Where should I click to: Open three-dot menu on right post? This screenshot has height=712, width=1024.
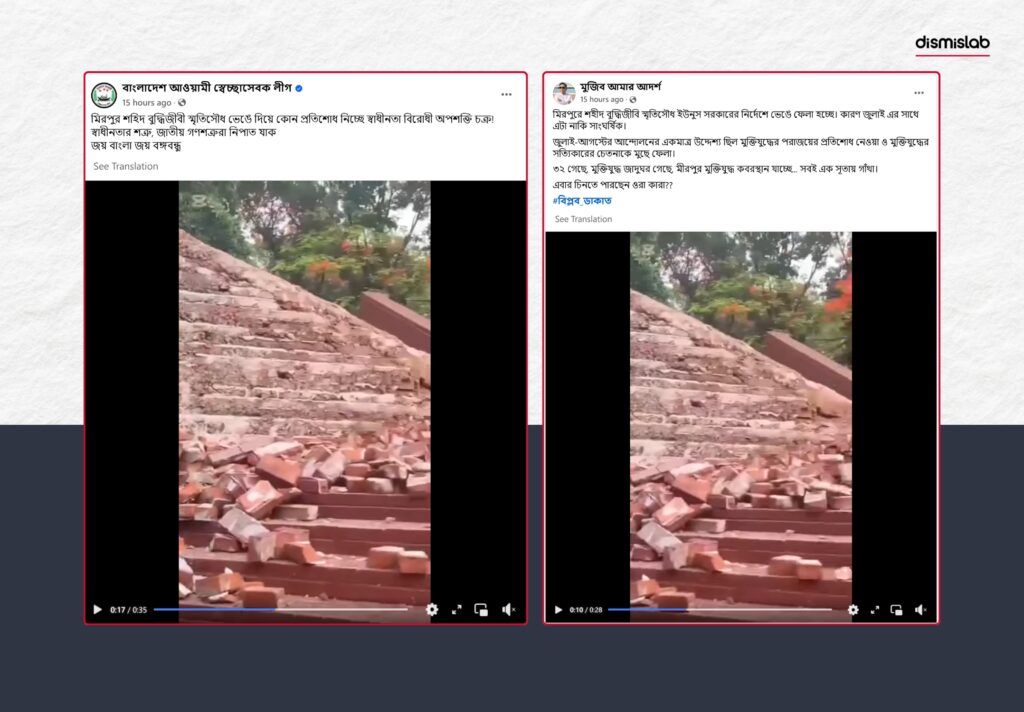pyautogui.click(x=919, y=93)
